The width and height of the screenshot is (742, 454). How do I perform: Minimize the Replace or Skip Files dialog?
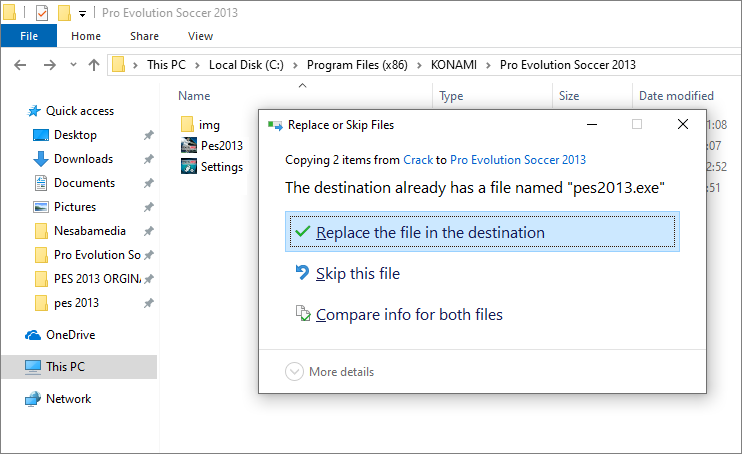[592, 125]
